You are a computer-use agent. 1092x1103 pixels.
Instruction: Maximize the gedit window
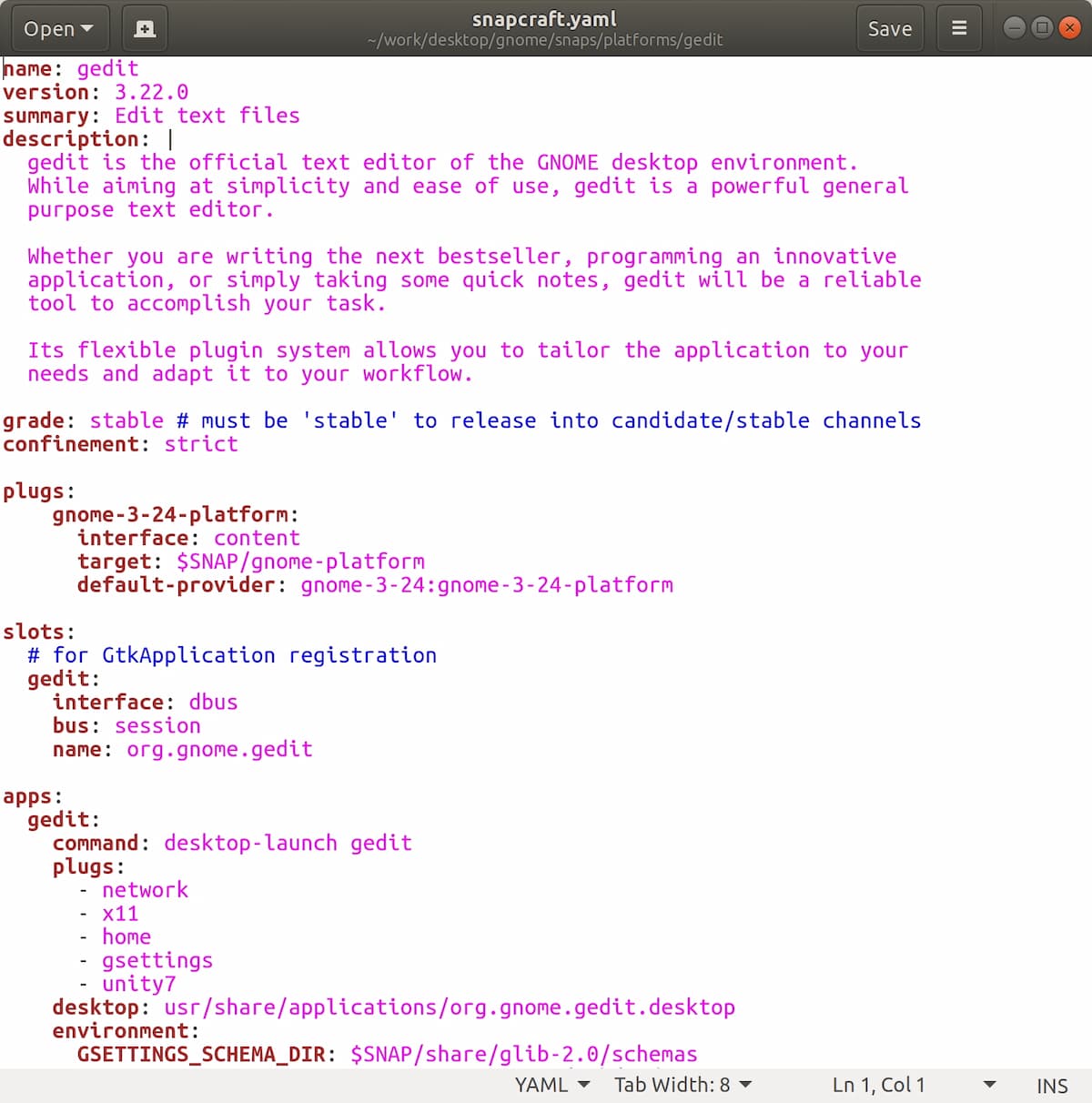1043,28
